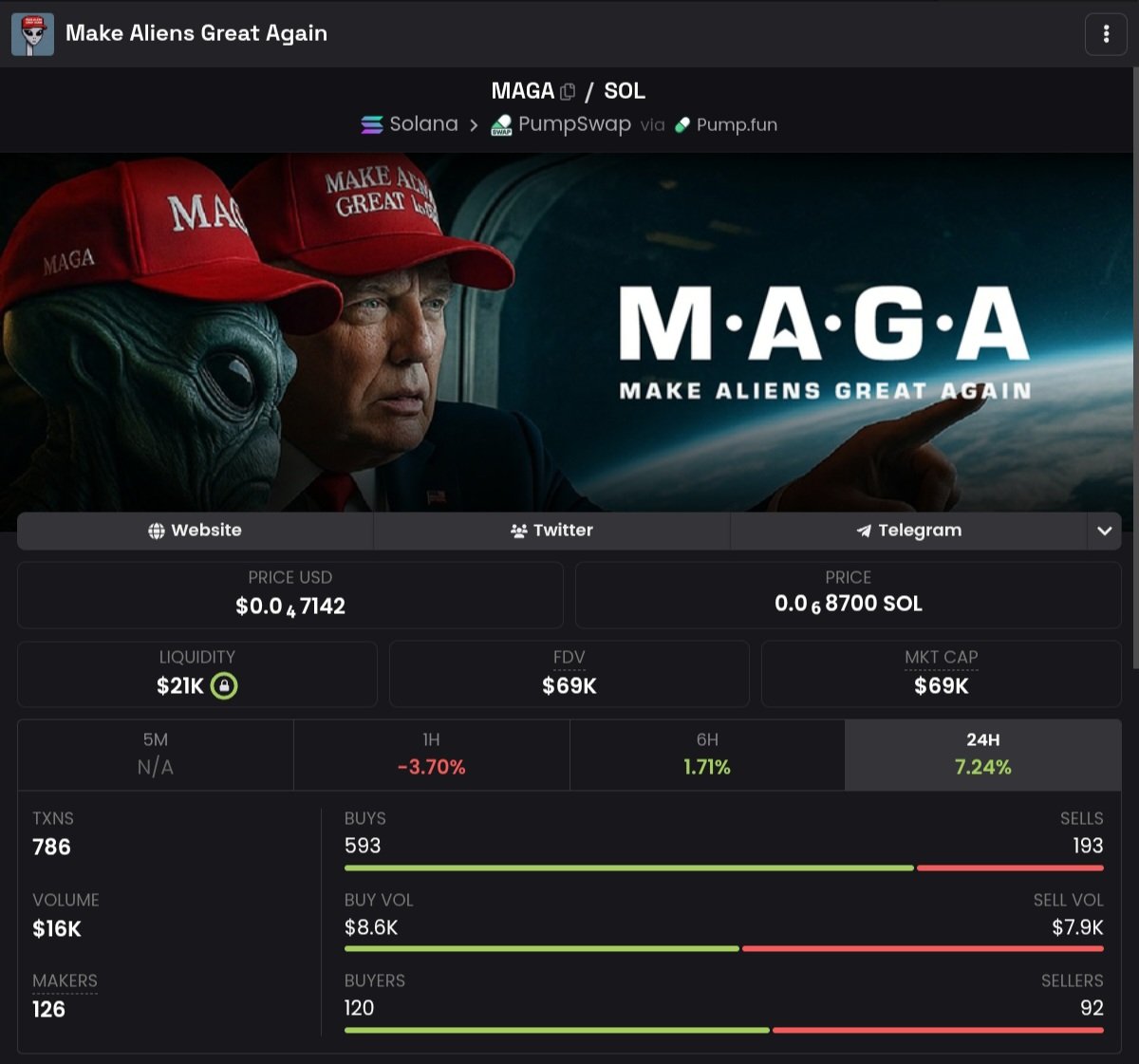
Task: Click the buys versus sells bar
Action: (x=724, y=868)
